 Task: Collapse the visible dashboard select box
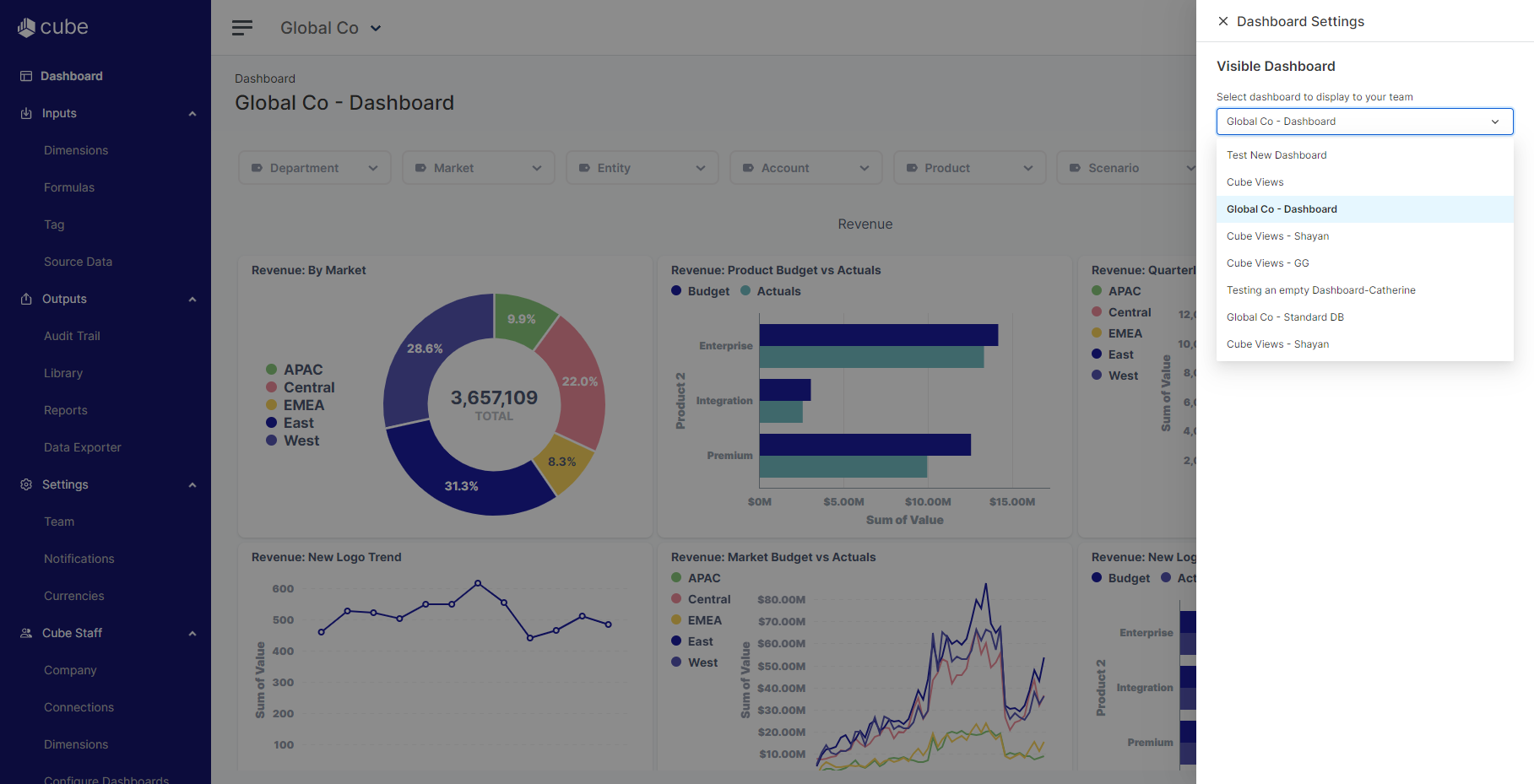coord(1365,122)
